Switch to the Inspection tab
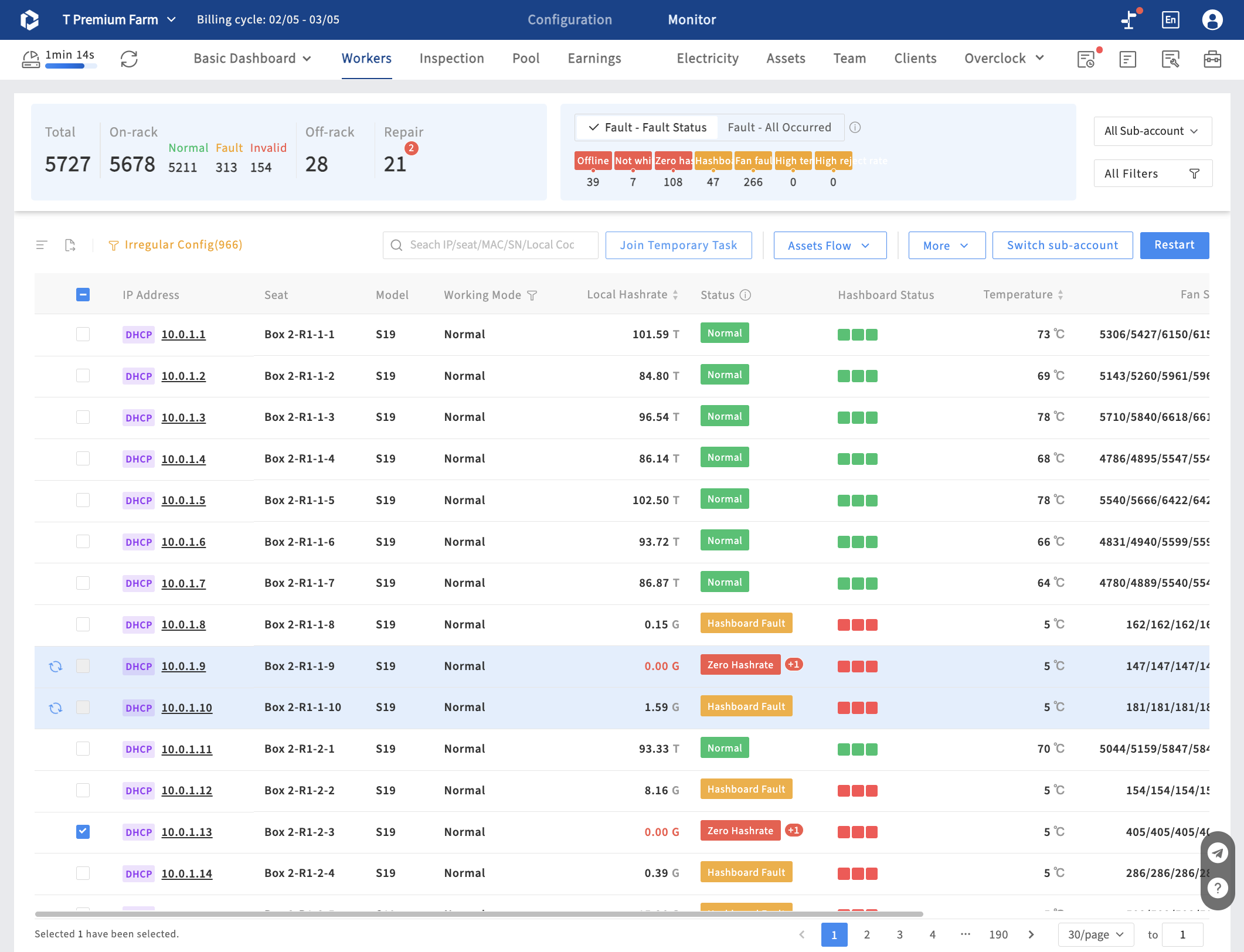 (451, 59)
